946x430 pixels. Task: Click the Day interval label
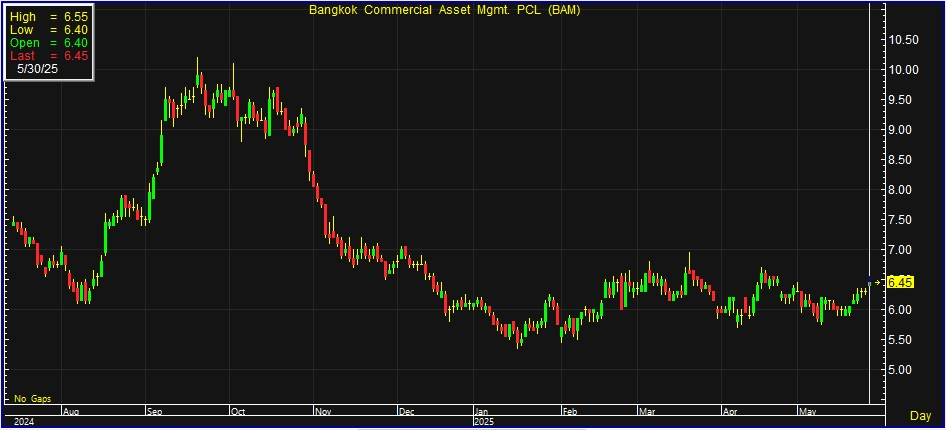(920, 416)
